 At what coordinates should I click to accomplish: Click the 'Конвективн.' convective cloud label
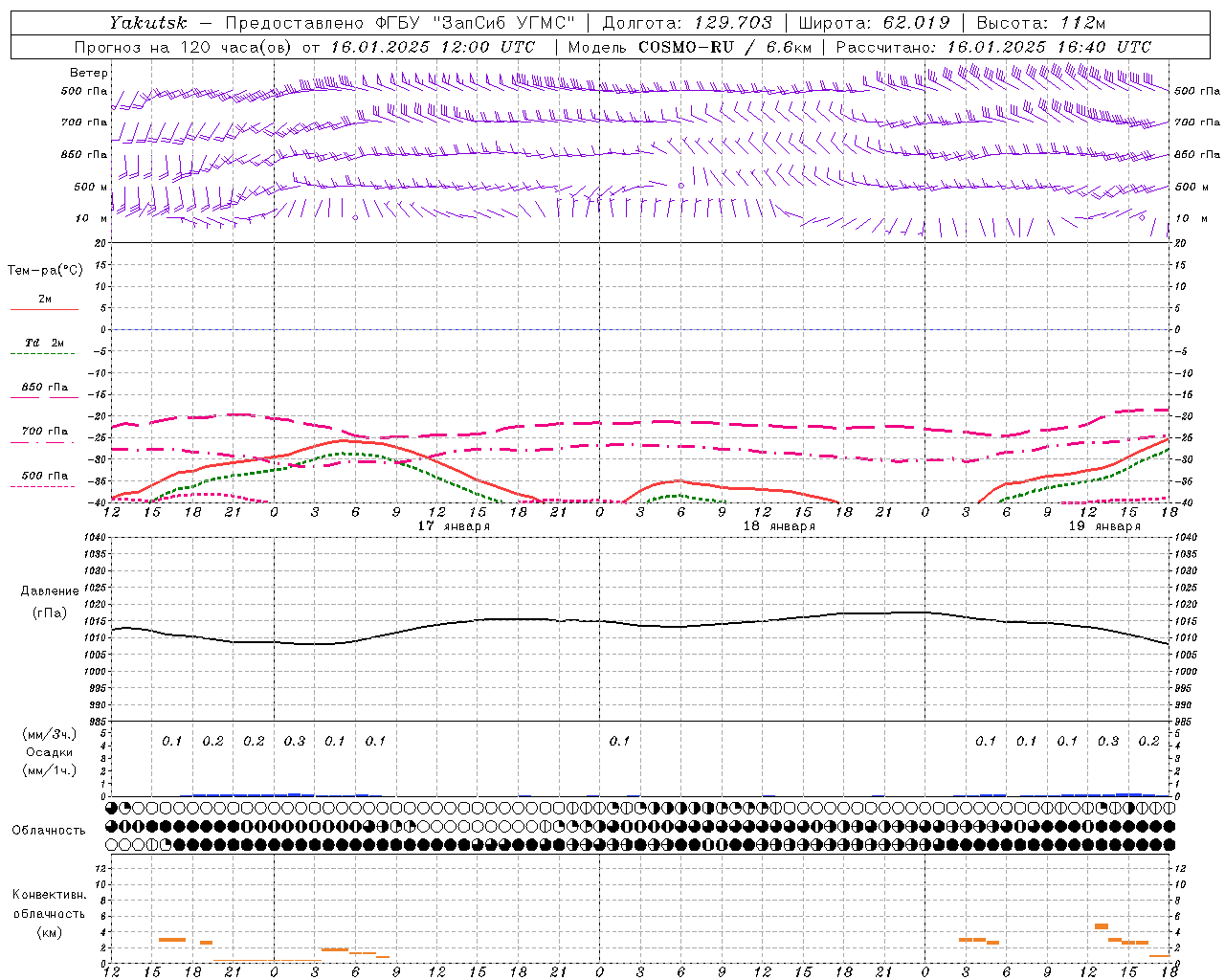point(49,895)
